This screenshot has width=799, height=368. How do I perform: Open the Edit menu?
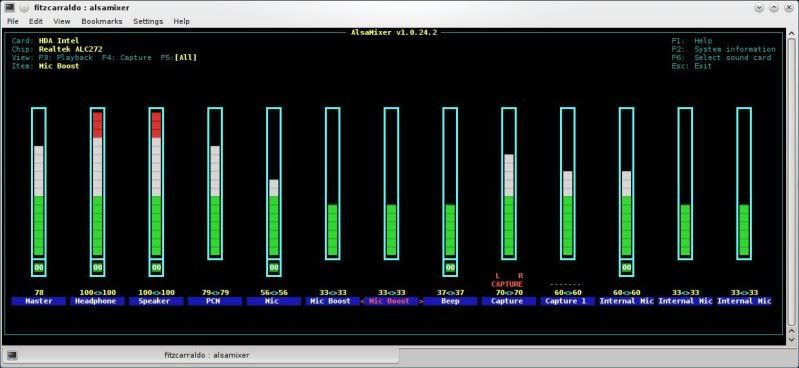(36, 21)
